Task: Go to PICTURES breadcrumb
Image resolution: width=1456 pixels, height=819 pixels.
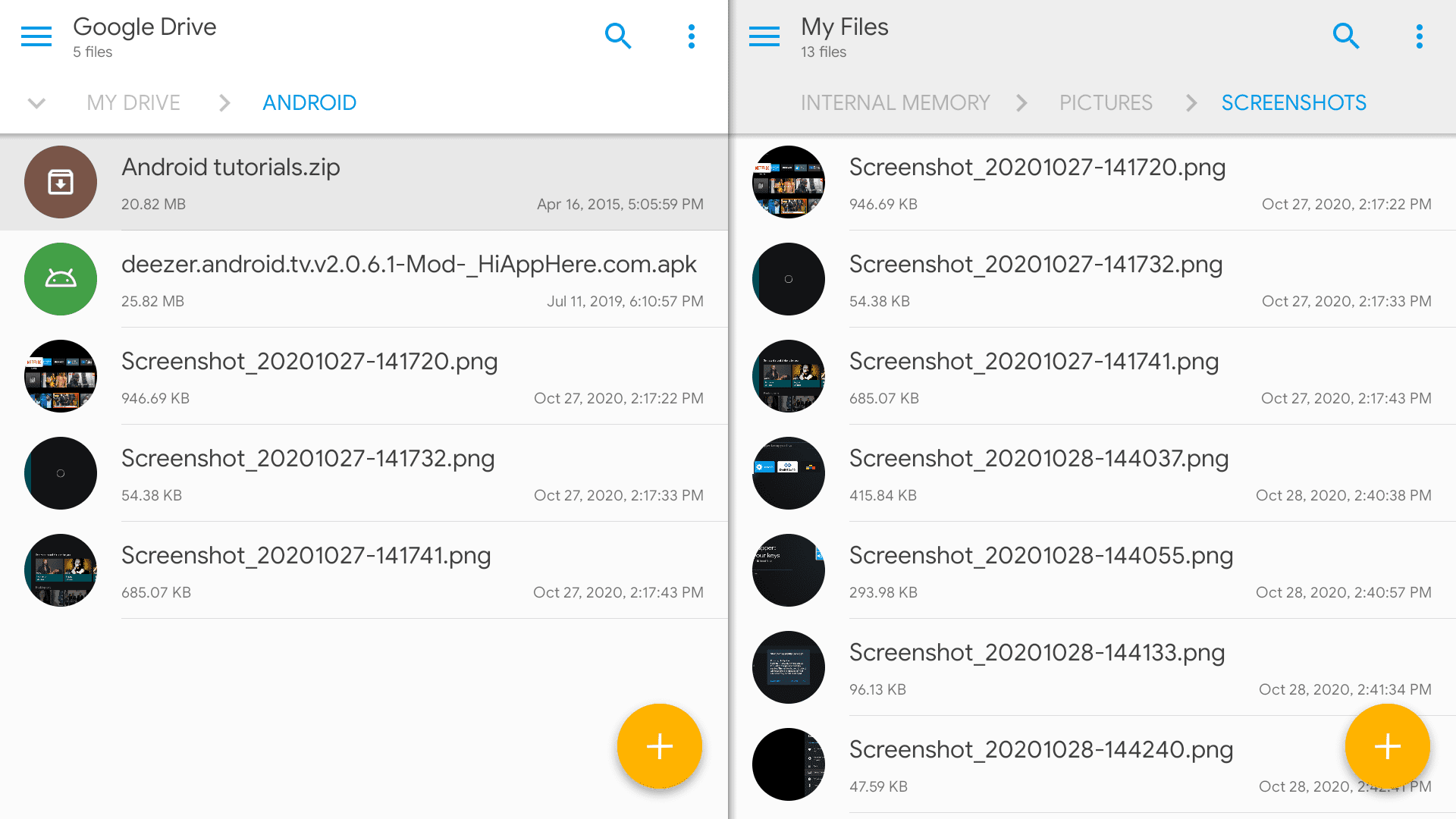Action: [x=1106, y=102]
